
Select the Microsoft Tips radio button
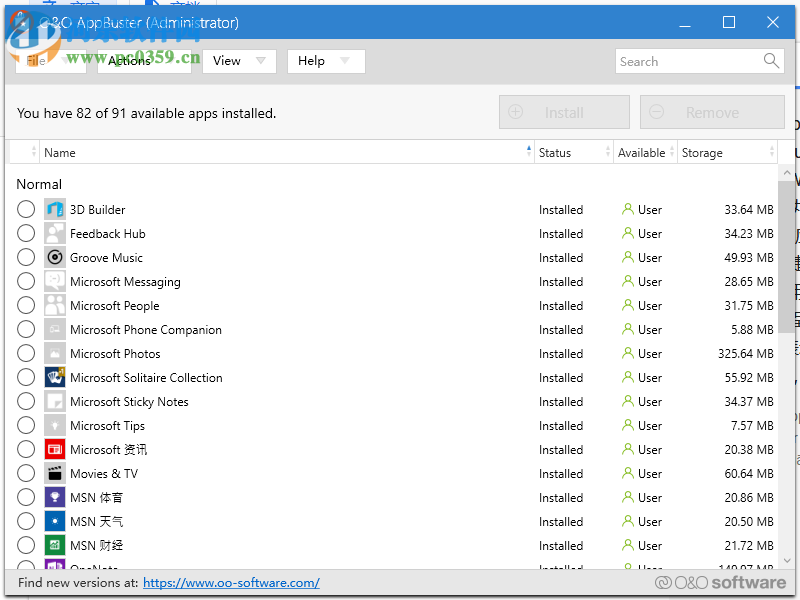coord(26,426)
